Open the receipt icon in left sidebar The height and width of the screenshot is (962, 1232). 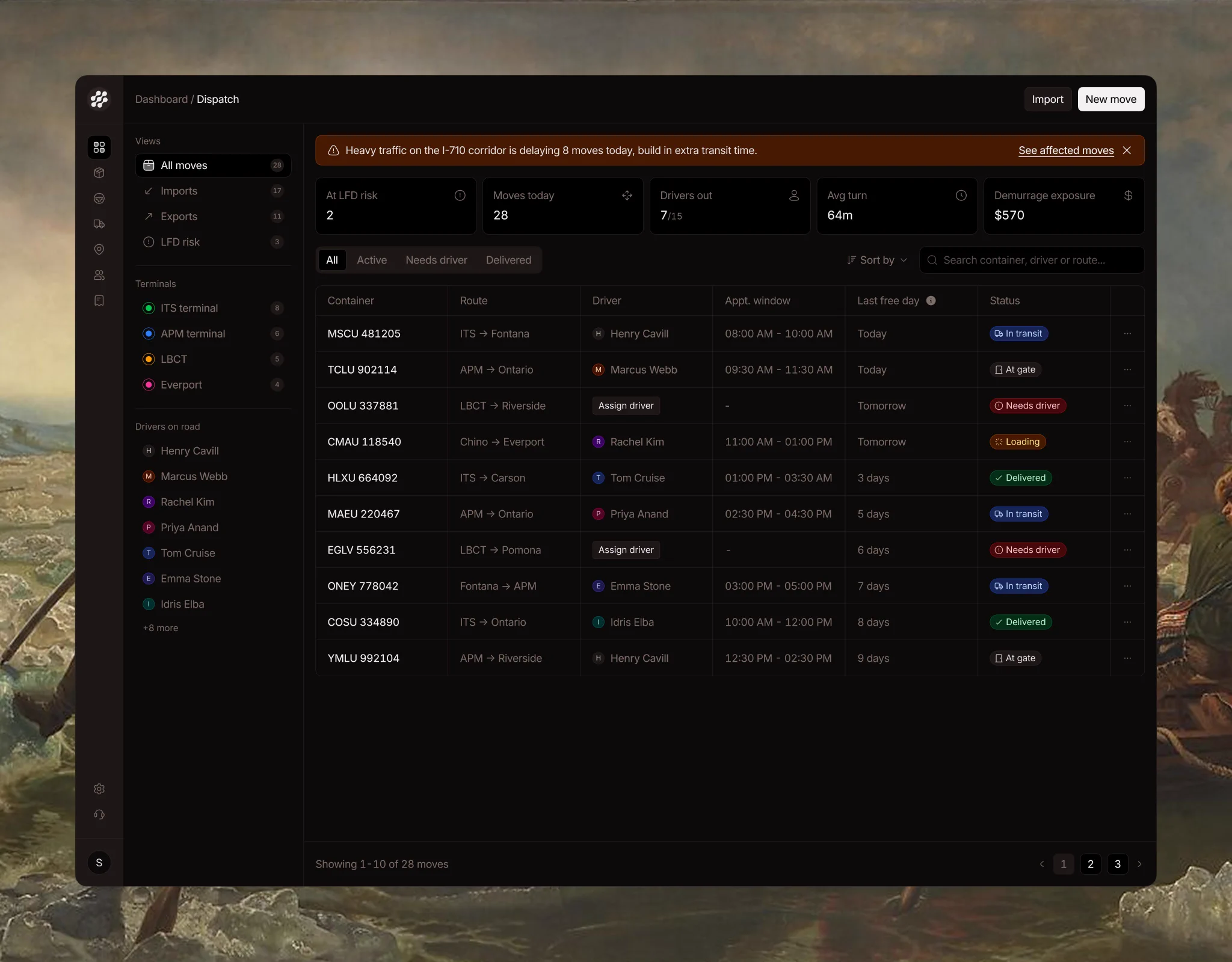99,300
